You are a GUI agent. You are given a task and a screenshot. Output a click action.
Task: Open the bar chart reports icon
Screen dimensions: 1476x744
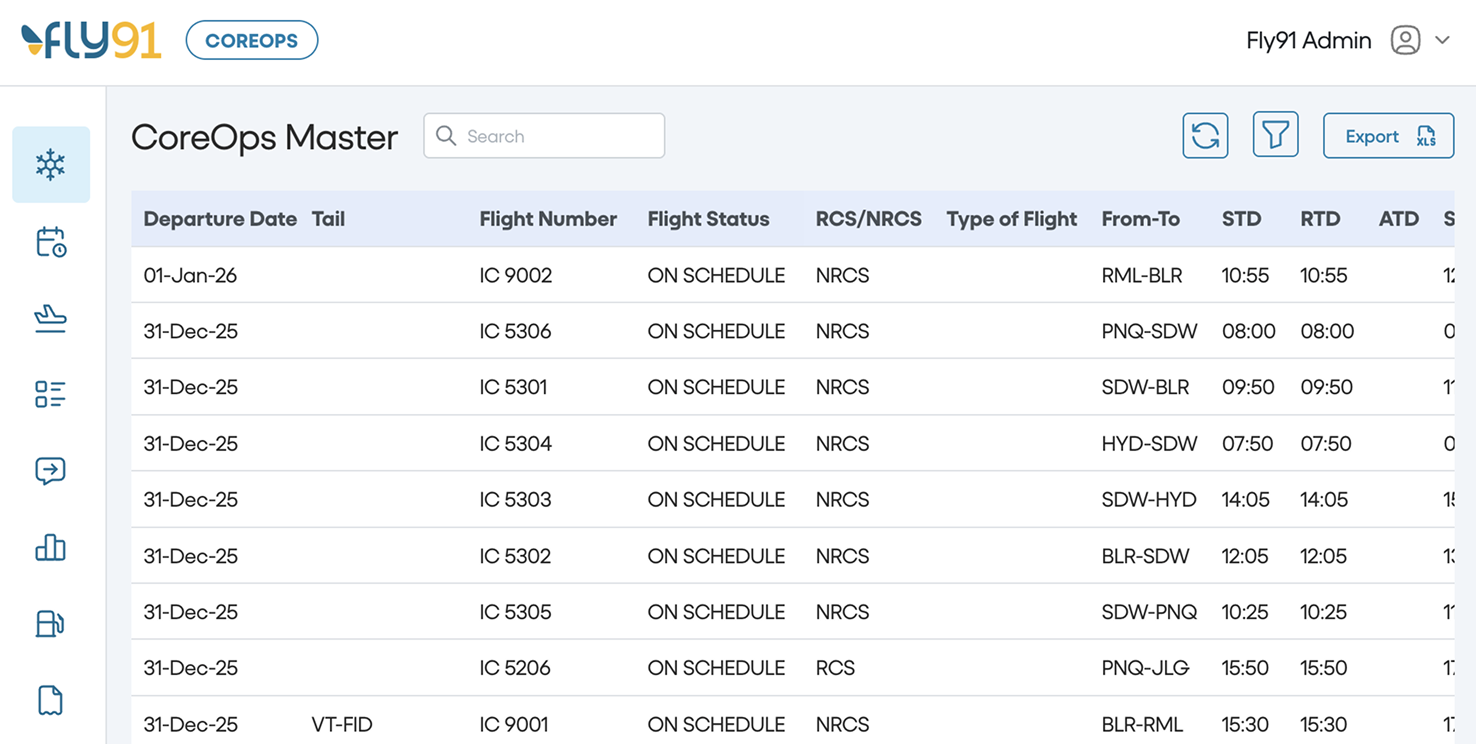pos(51,547)
